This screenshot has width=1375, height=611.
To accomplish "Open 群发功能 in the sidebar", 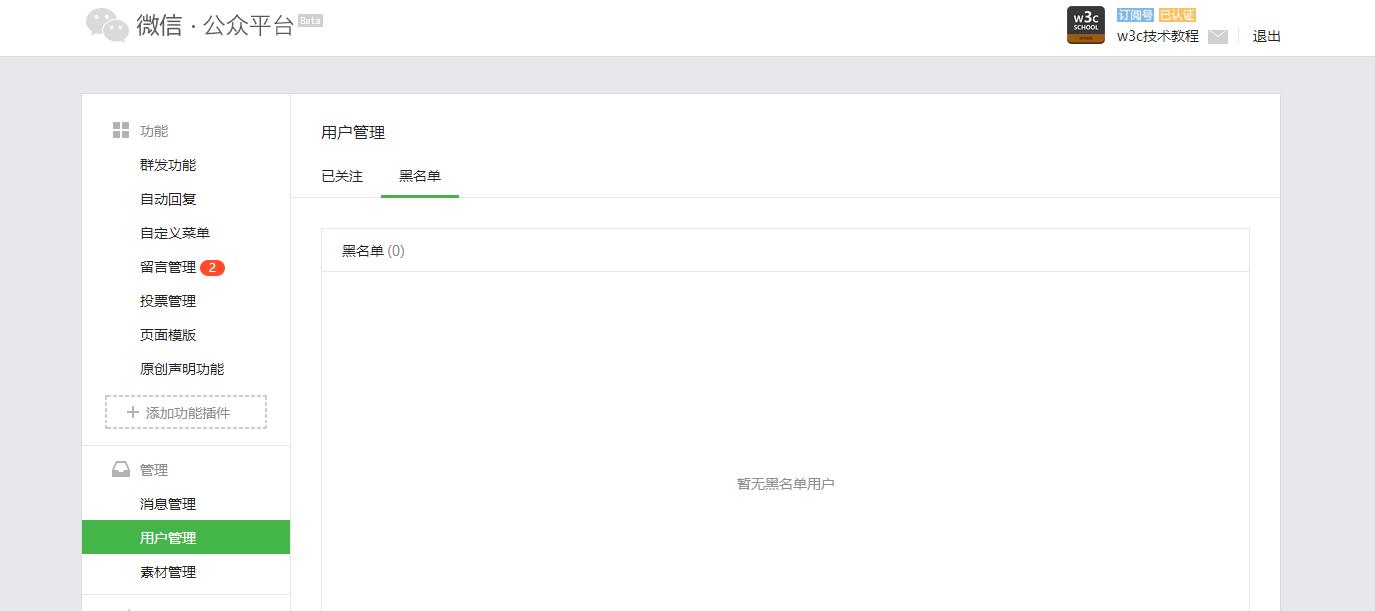I will pyautogui.click(x=167, y=165).
